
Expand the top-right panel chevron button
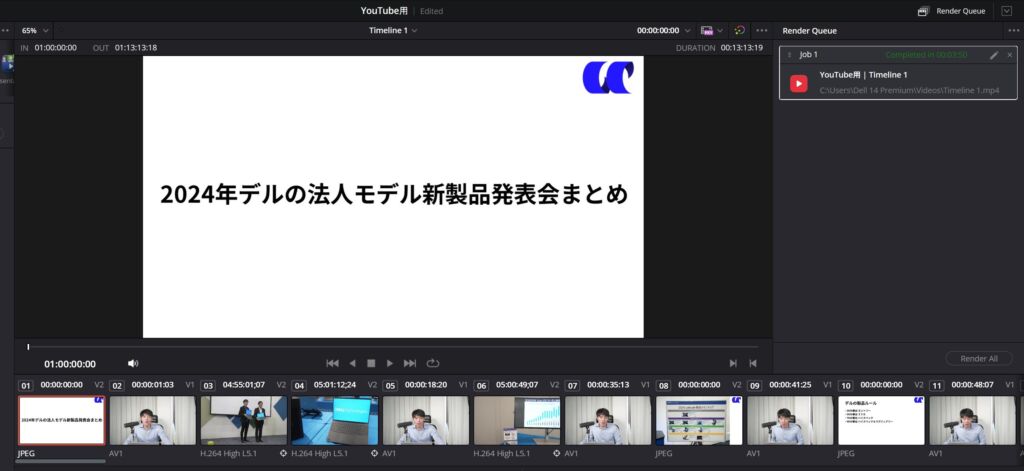(1006, 11)
